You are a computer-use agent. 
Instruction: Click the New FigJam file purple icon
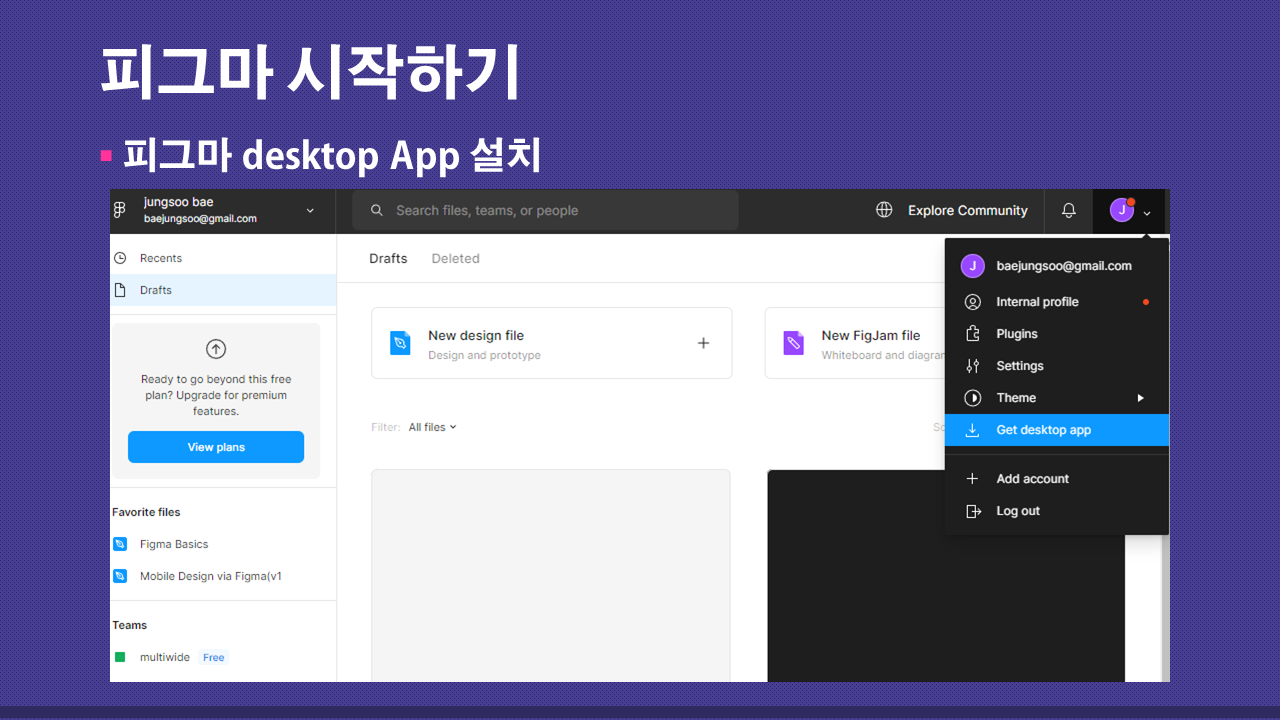coord(793,343)
